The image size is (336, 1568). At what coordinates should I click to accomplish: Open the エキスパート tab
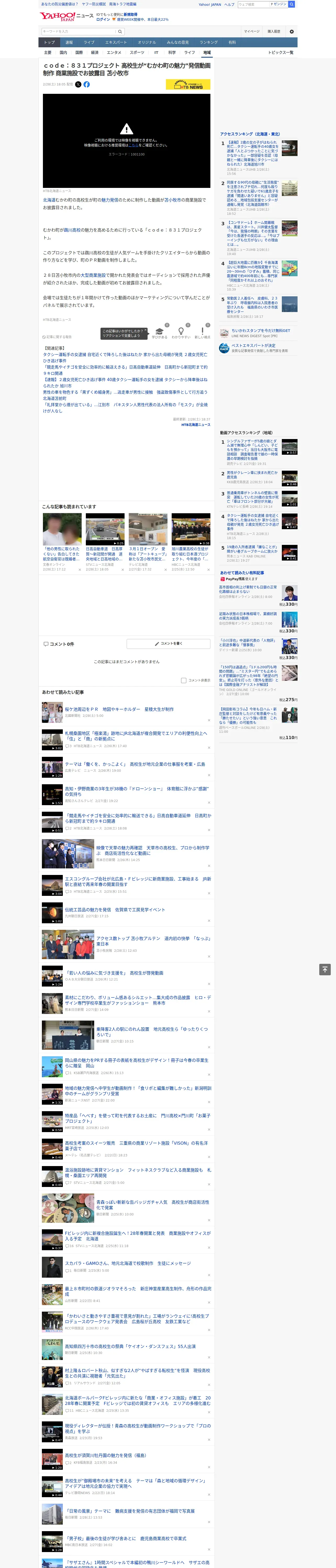(116, 43)
